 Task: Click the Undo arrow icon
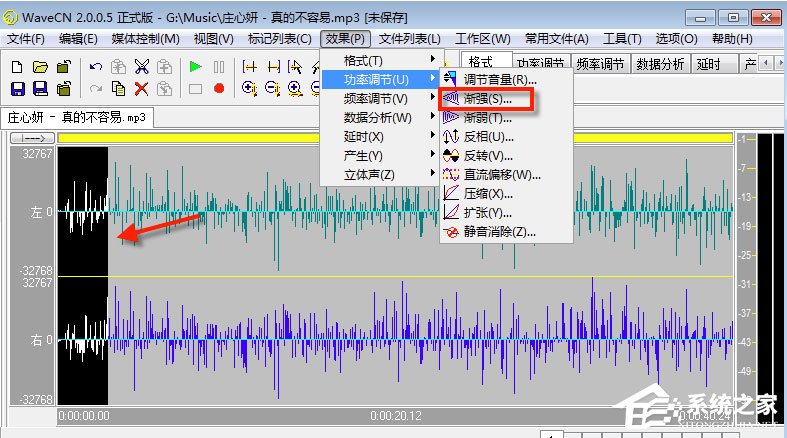click(96, 67)
